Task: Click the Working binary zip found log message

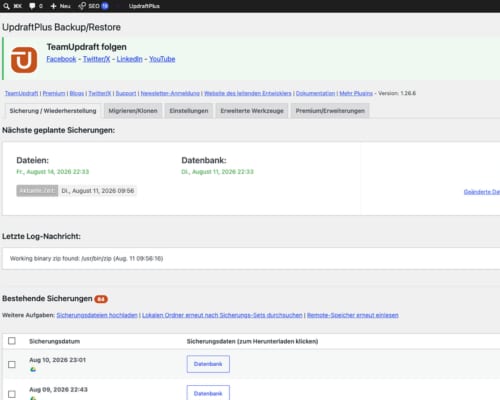Action: click(x=86, y=259)
